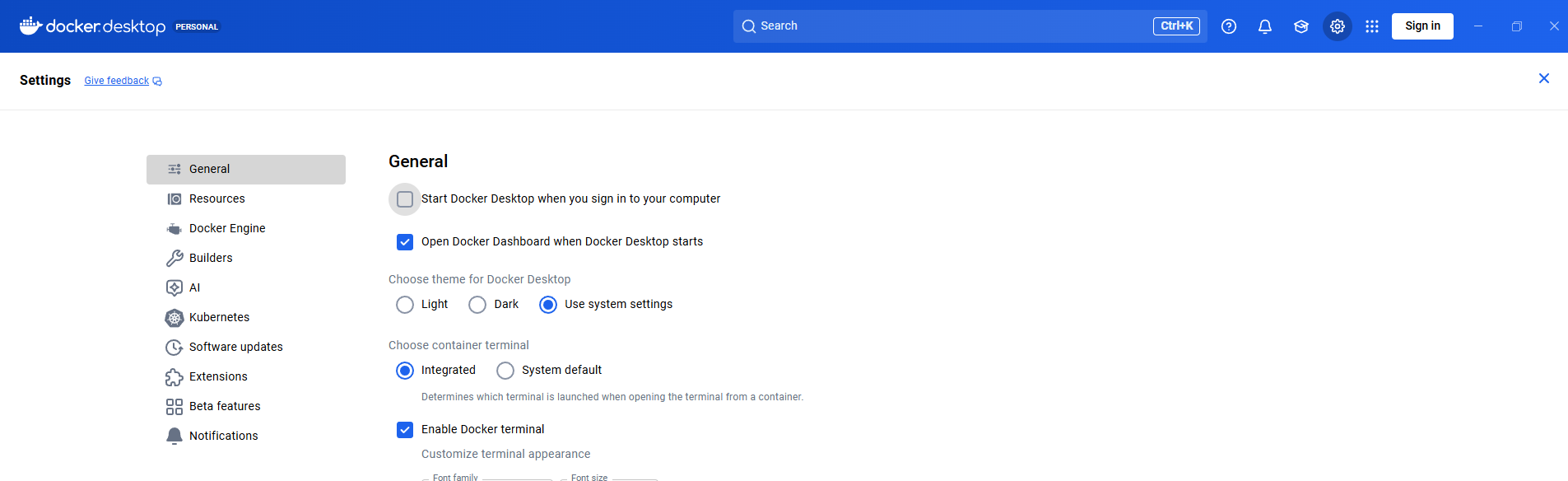Uncheck Enable Docker terminal

pyautogui.click(x=405, y=430)
